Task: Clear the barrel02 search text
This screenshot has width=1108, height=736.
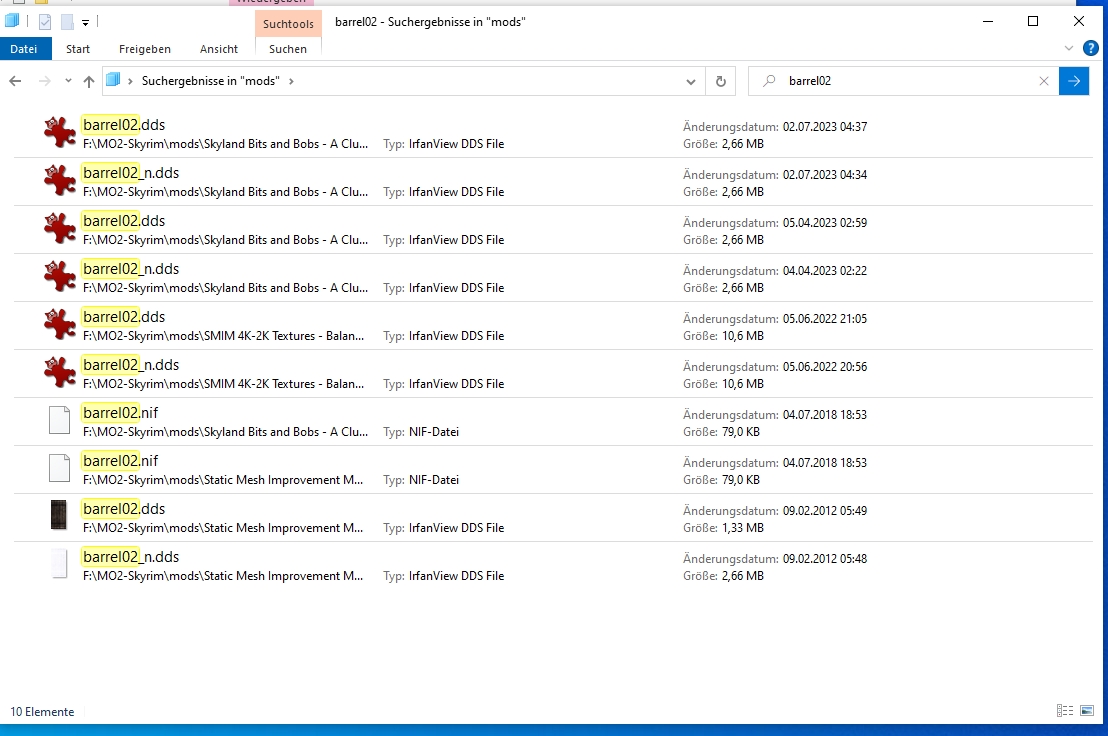Action: 1044,81
